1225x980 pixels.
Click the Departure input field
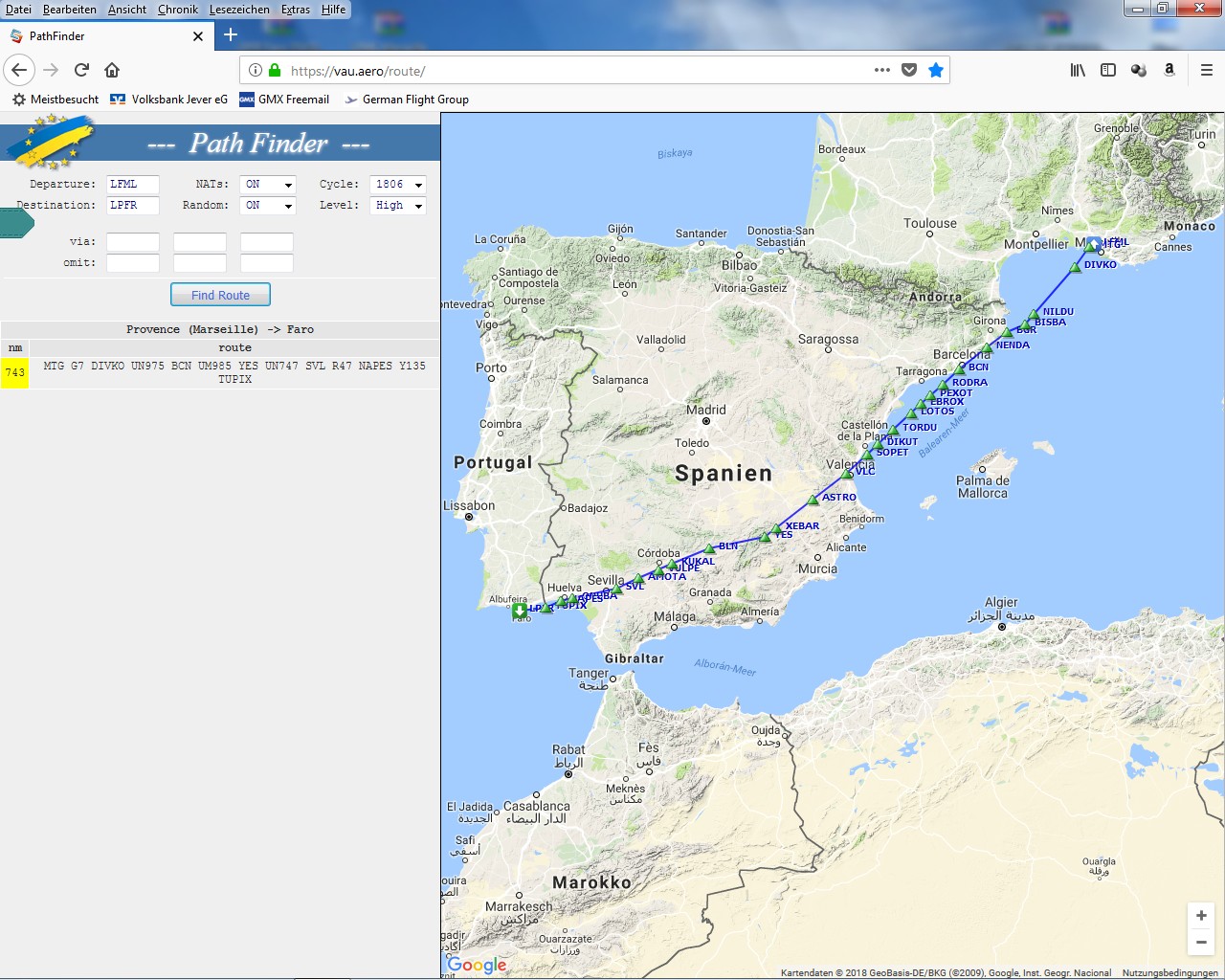[132, 185]
